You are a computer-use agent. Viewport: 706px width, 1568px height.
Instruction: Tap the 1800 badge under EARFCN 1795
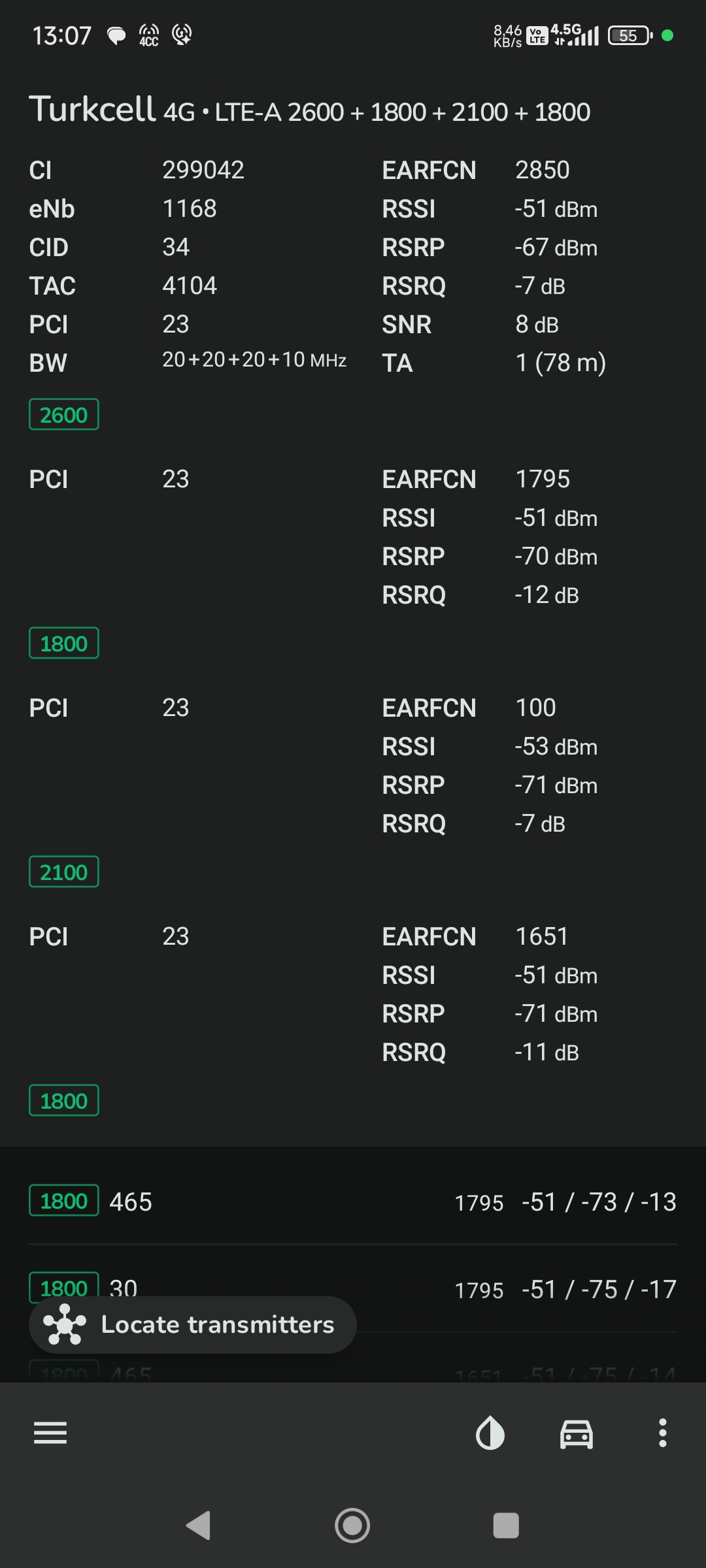point(64,643)
